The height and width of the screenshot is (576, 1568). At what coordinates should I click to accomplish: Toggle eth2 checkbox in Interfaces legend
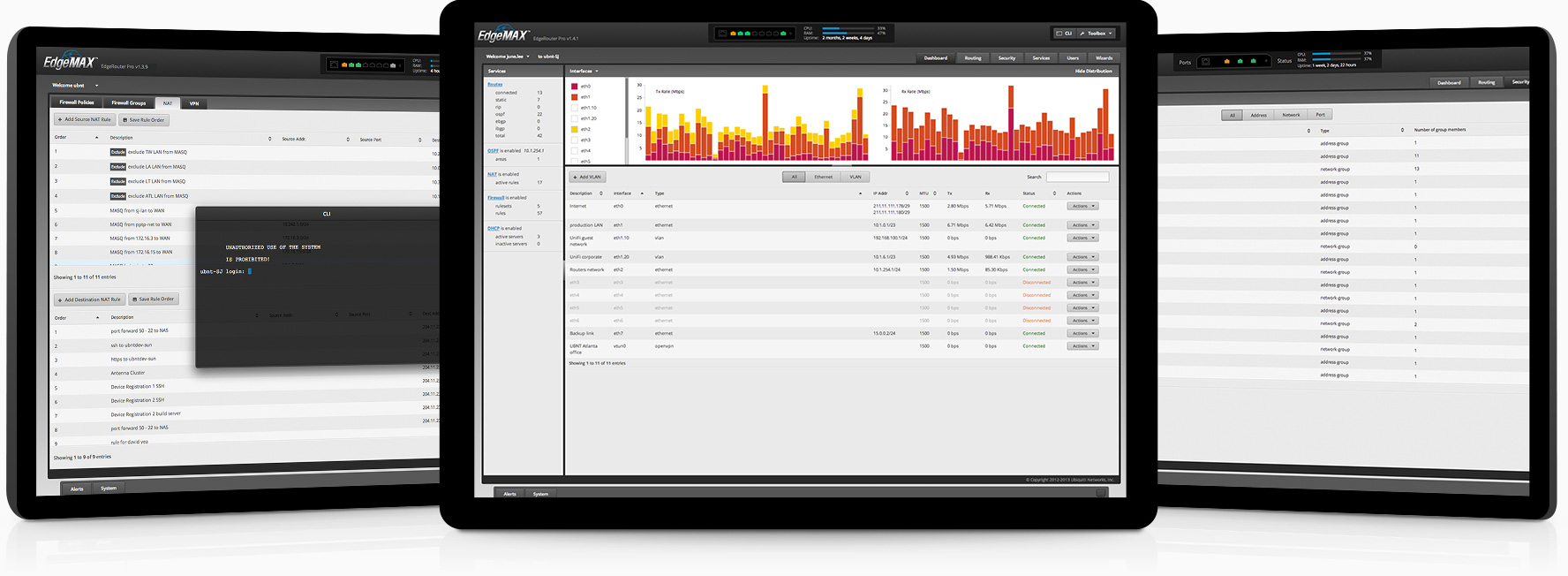coord(574,129)
